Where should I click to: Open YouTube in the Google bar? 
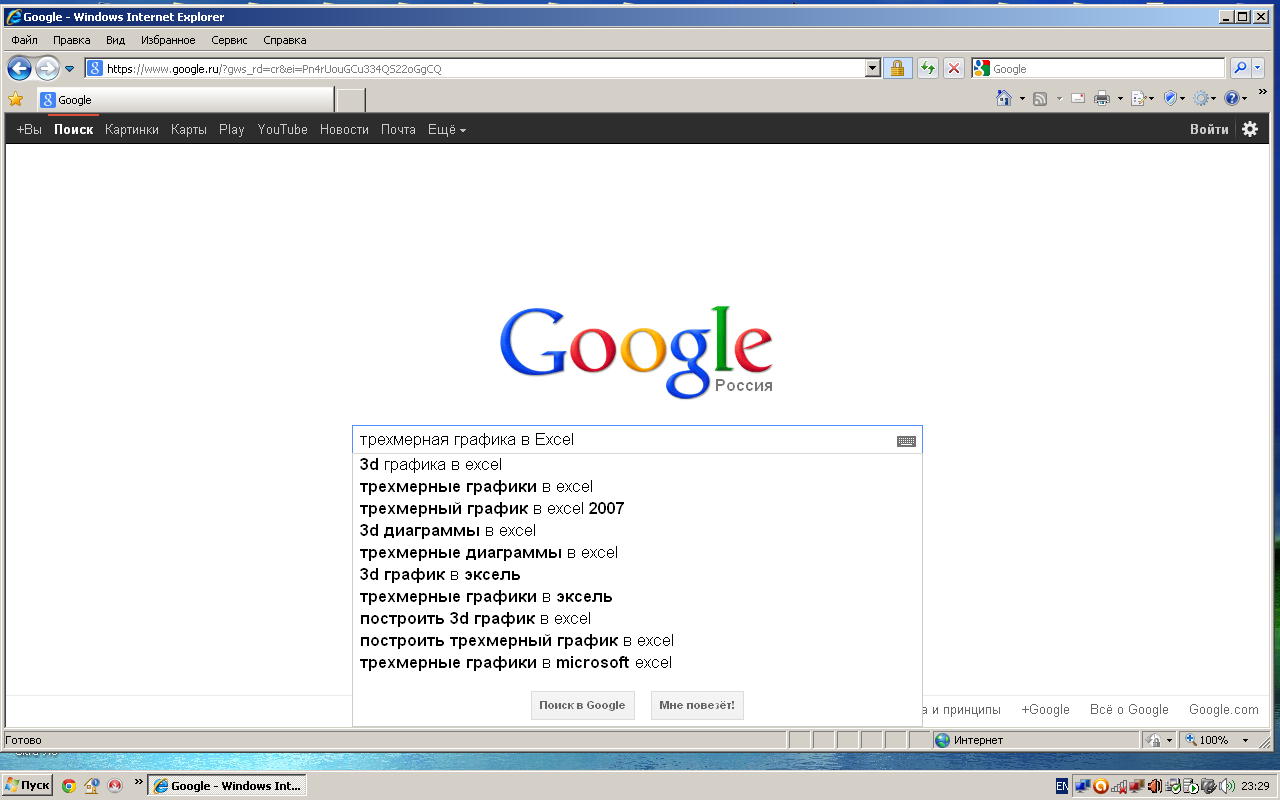click(283, 129)
